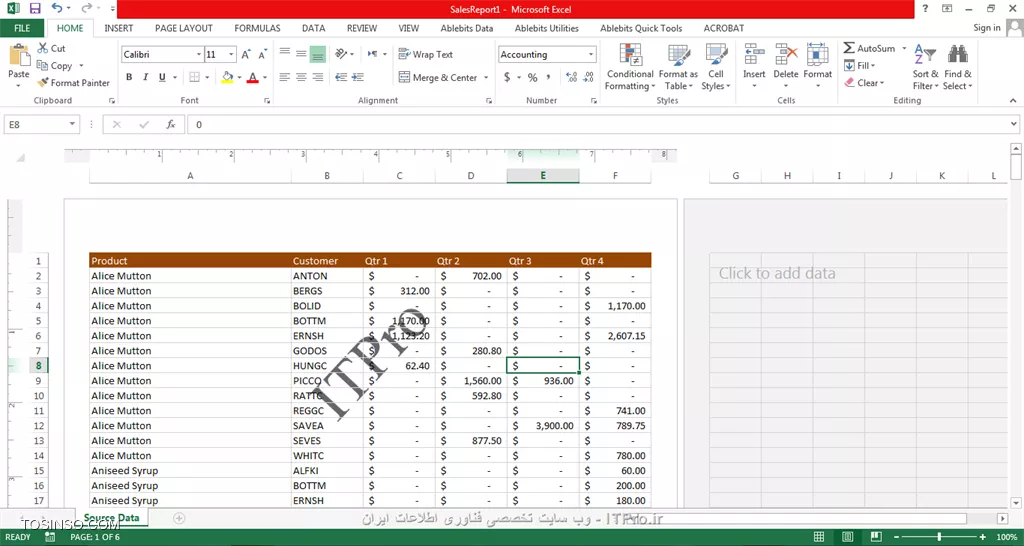
Task: Click into the formula bar input
Action: click(598, 124)
